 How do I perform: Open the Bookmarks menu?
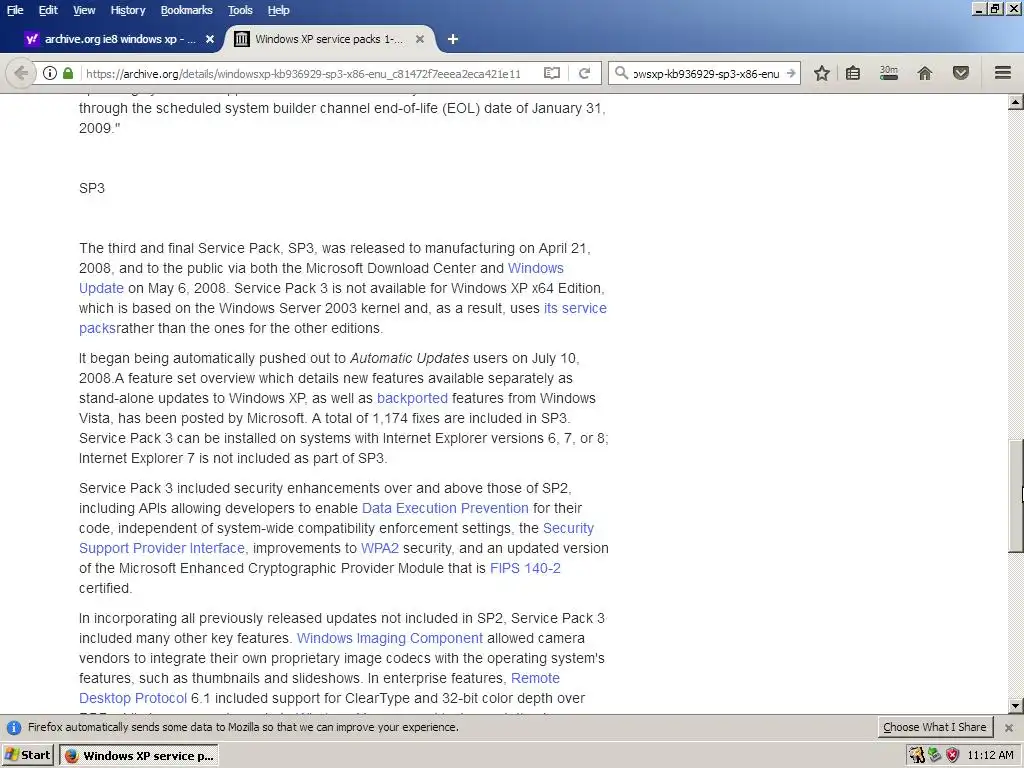(x=186, y=10)
